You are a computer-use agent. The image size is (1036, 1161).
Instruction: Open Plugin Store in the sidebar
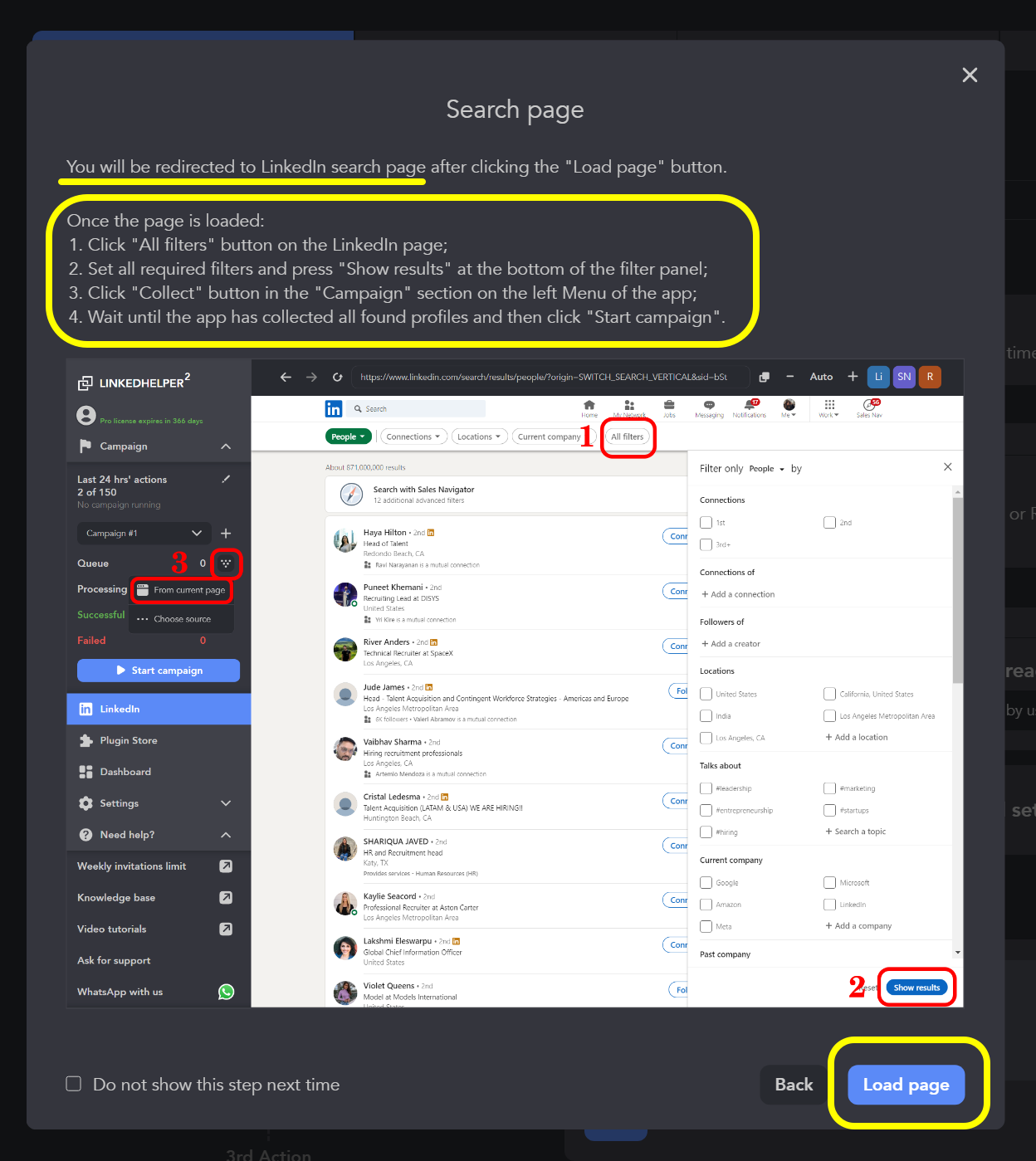point(129,740)
